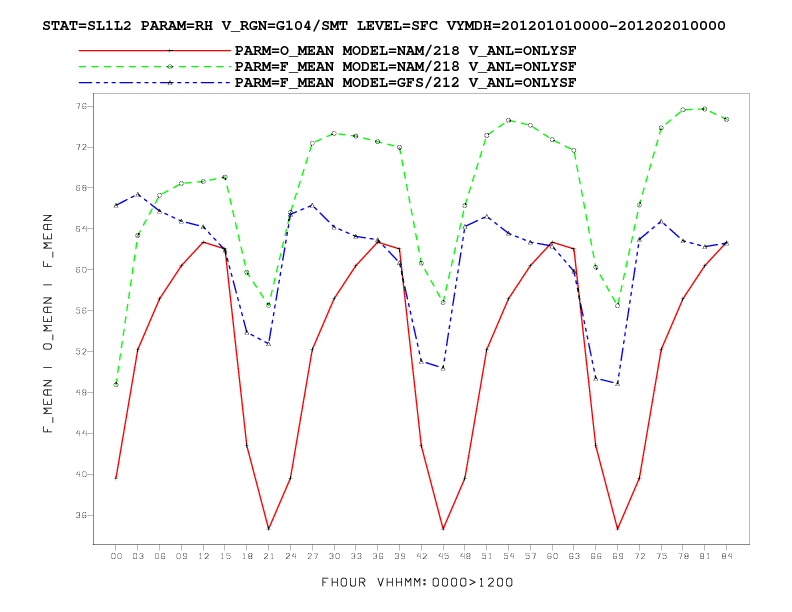Click the dash-dot blue legend line sample

pos(155,83)
